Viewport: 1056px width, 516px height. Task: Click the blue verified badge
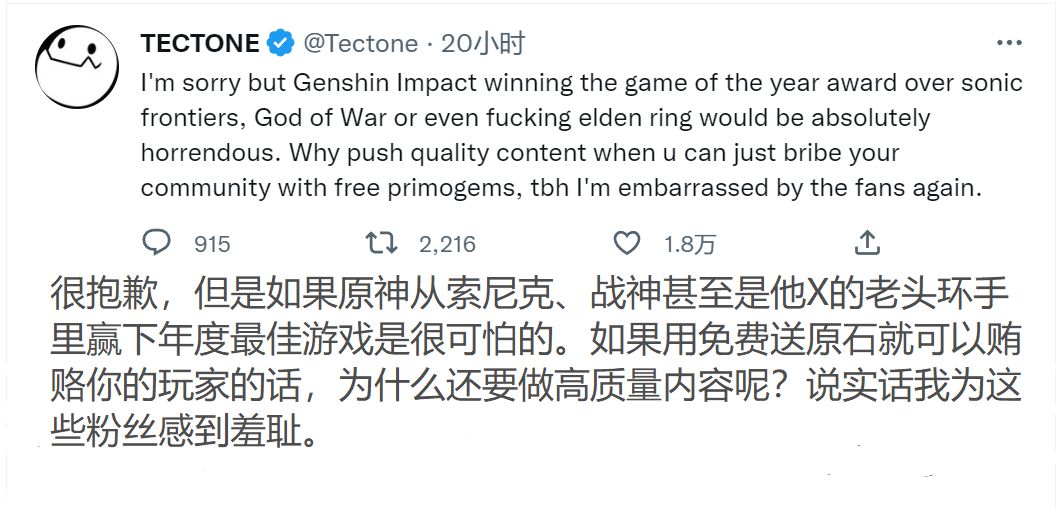click(280, 44)
